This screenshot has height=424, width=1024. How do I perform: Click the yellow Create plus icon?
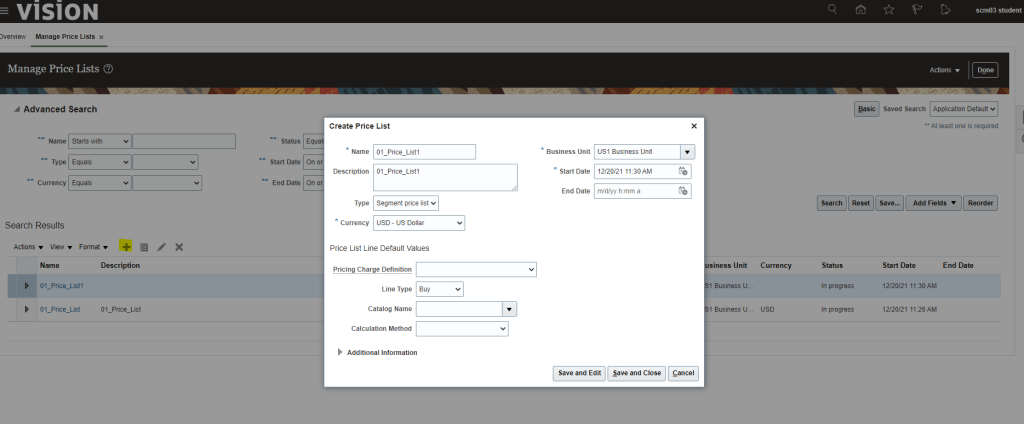click(x=126, y=246)
